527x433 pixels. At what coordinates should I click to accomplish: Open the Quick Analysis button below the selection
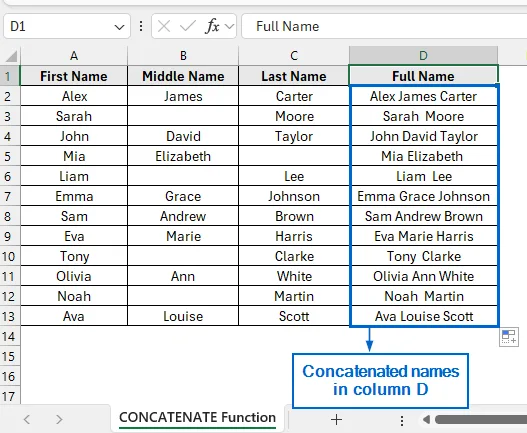[x=509, y=337]
